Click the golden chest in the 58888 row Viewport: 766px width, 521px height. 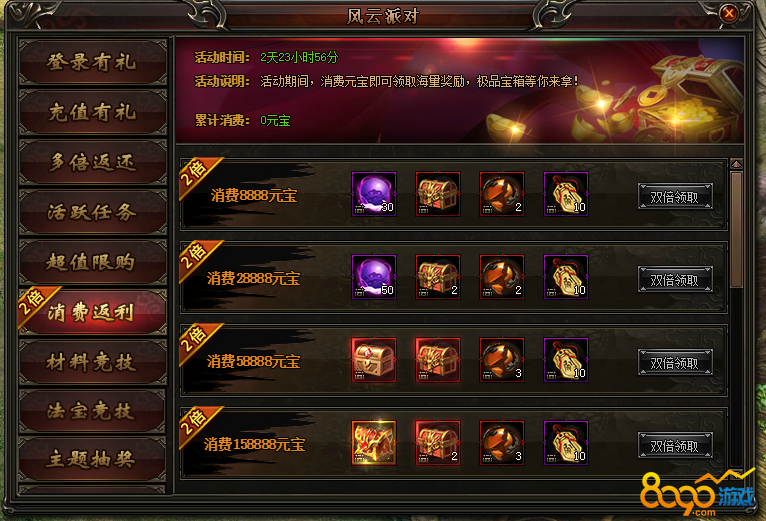click(374, 360)
